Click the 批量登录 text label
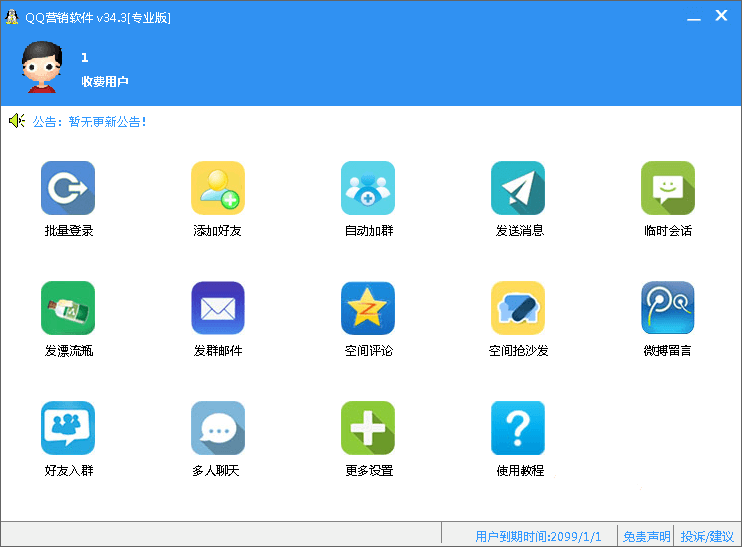 point(69,230)
